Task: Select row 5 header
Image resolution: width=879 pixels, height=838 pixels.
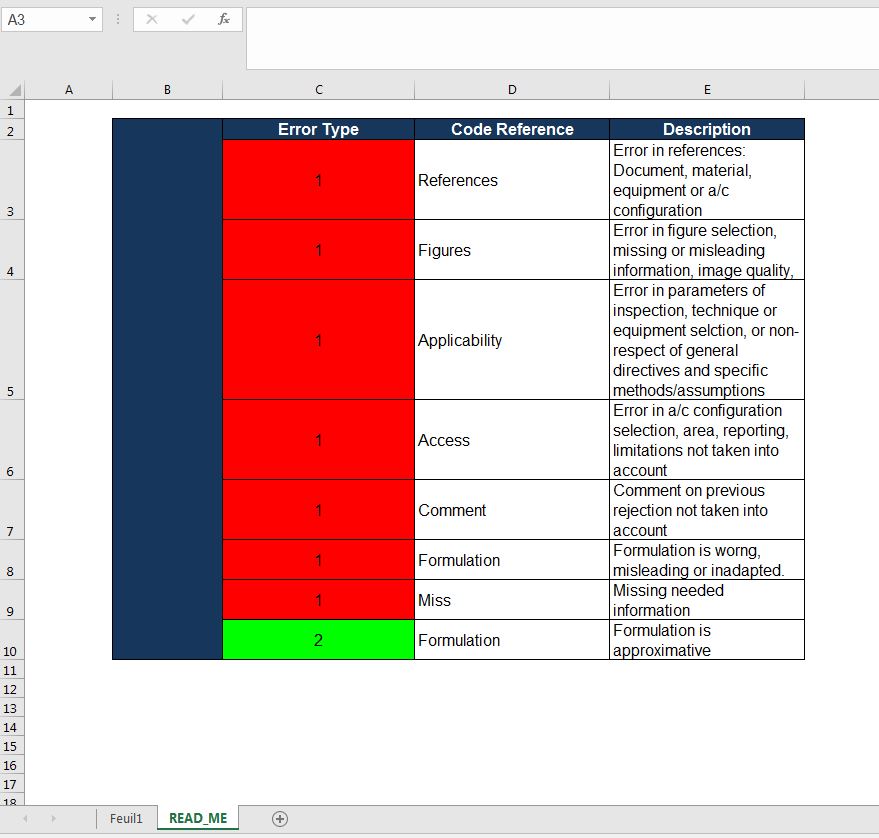Action: [x=11, y=391]
